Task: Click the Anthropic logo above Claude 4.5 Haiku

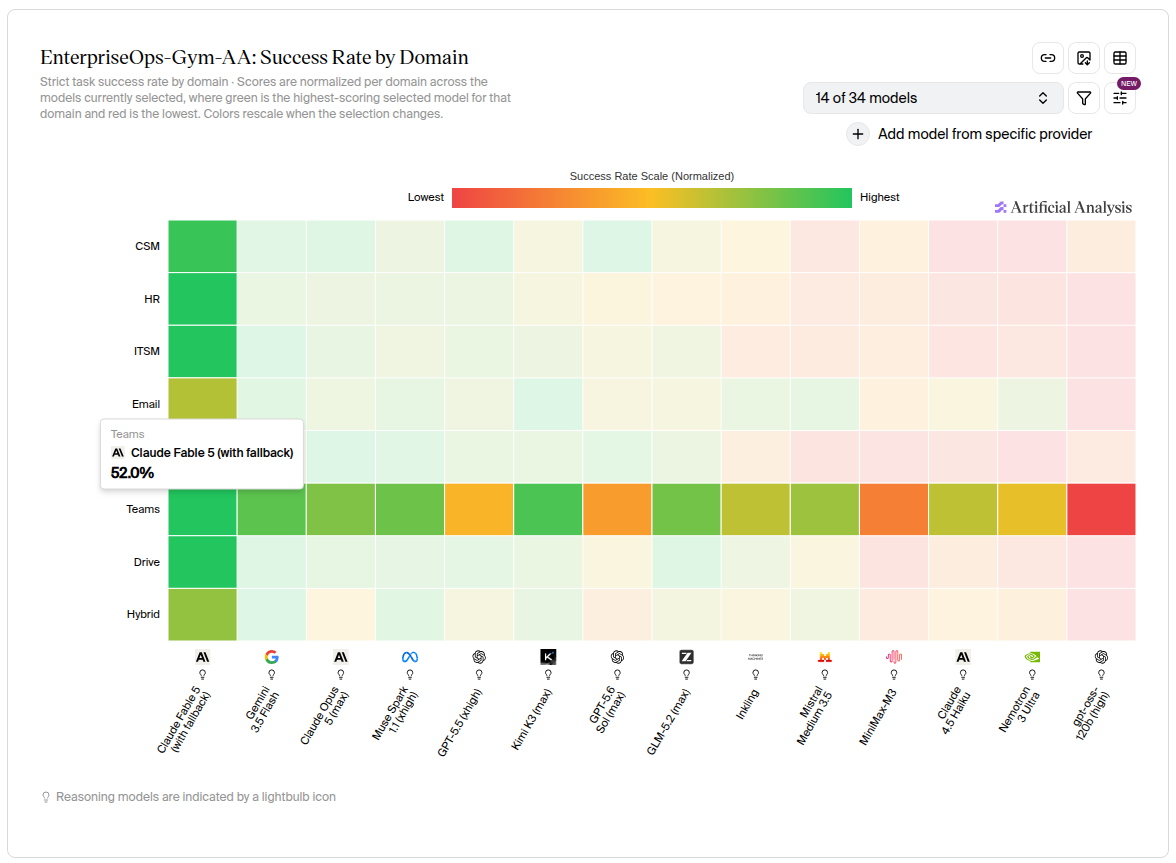Action: tap(963, 657)
